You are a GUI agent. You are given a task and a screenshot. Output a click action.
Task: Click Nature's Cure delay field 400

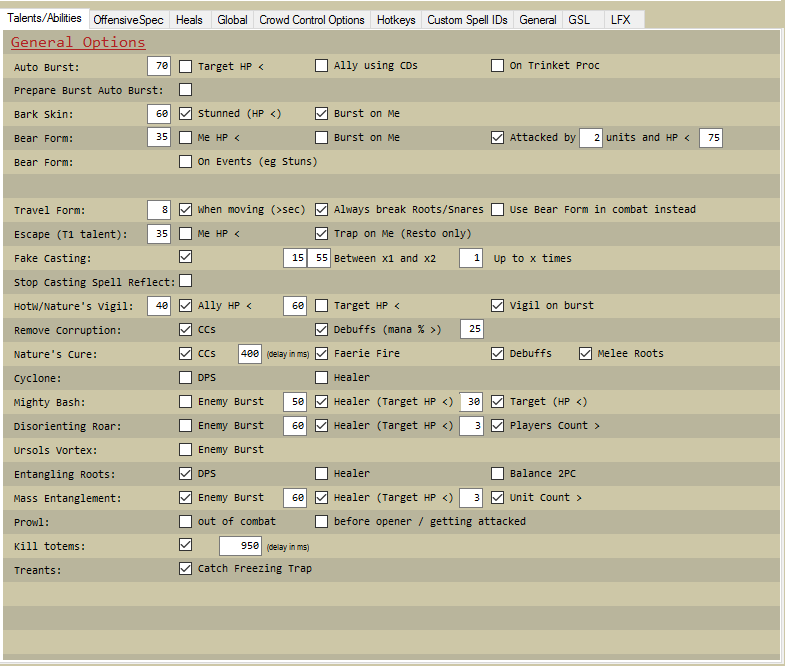[250, 354]
